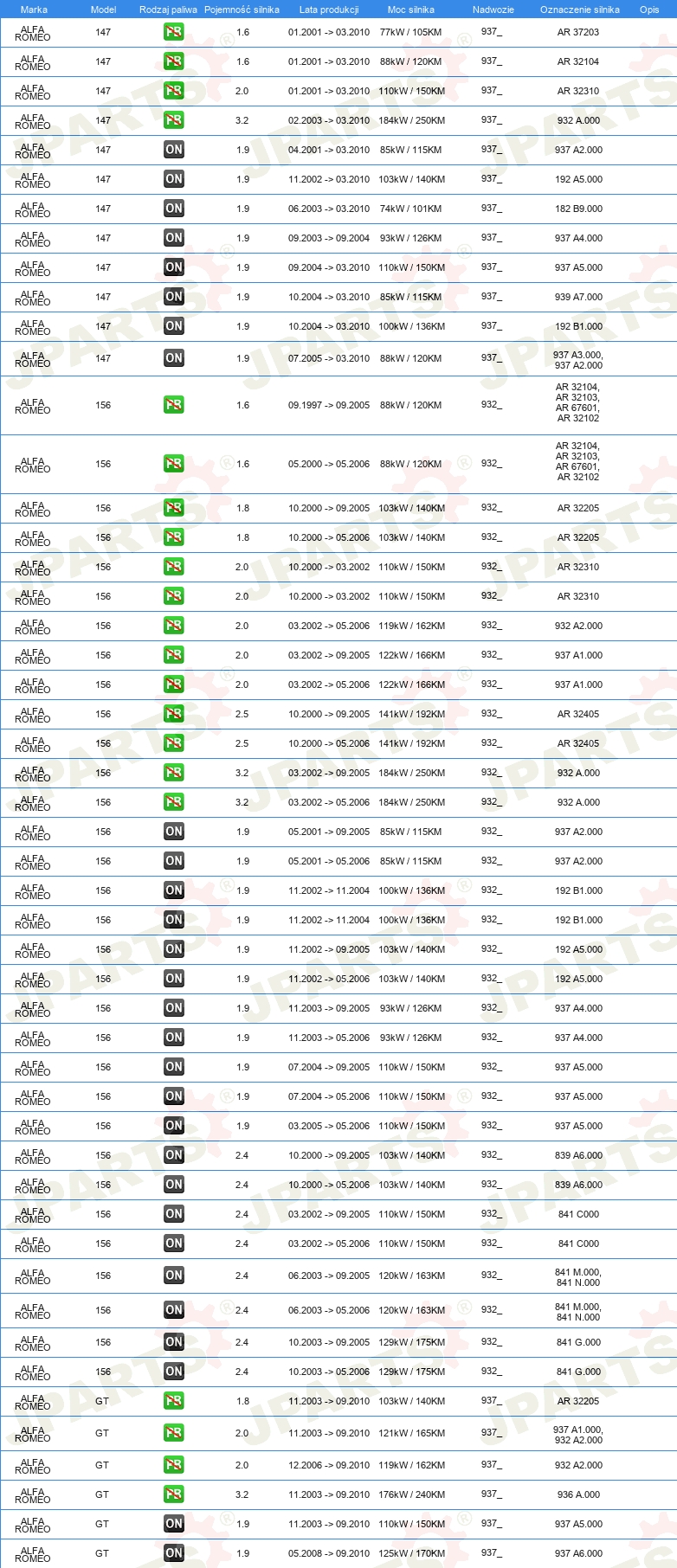This screenshot has width=677, height=1568.
Task: Select the 06.2003 -> 03.2010 production years cell
Action: click(x=329, y=209)
